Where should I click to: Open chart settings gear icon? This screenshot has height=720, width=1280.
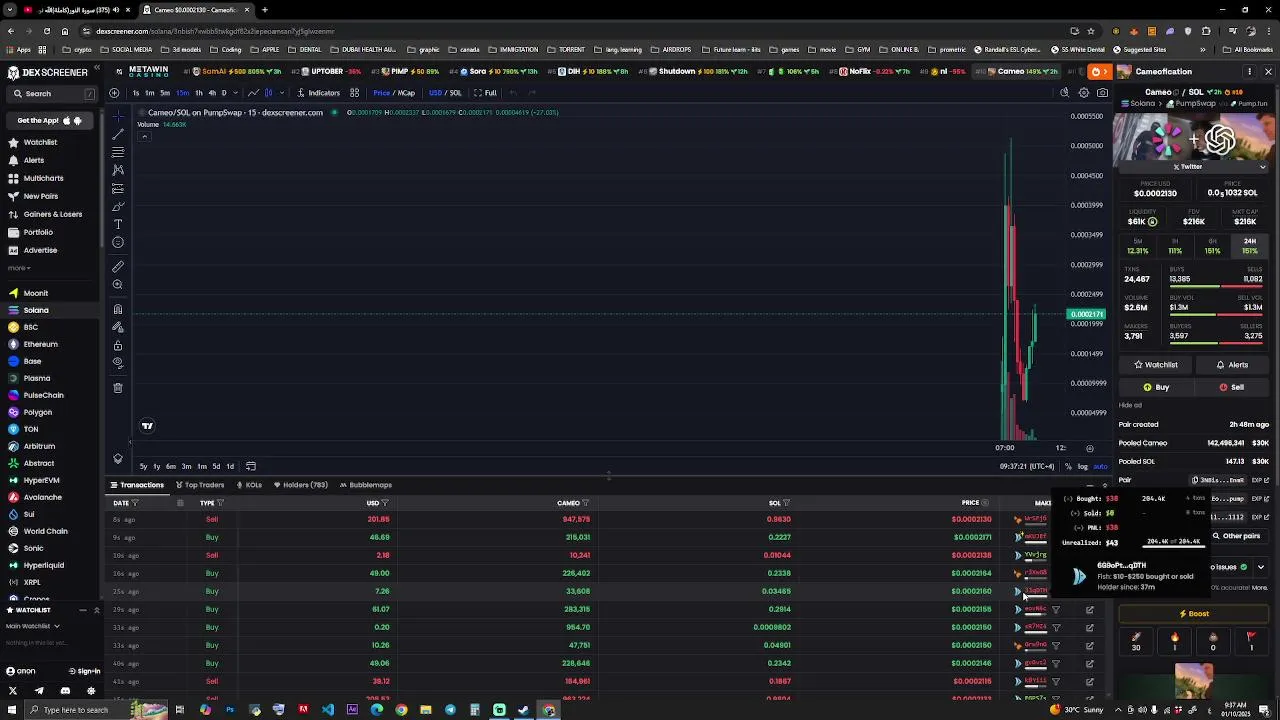coord(1083,93)
